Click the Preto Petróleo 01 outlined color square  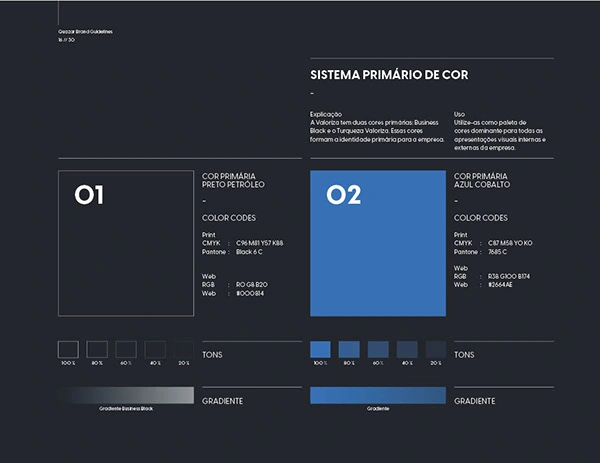pos(126,243)
